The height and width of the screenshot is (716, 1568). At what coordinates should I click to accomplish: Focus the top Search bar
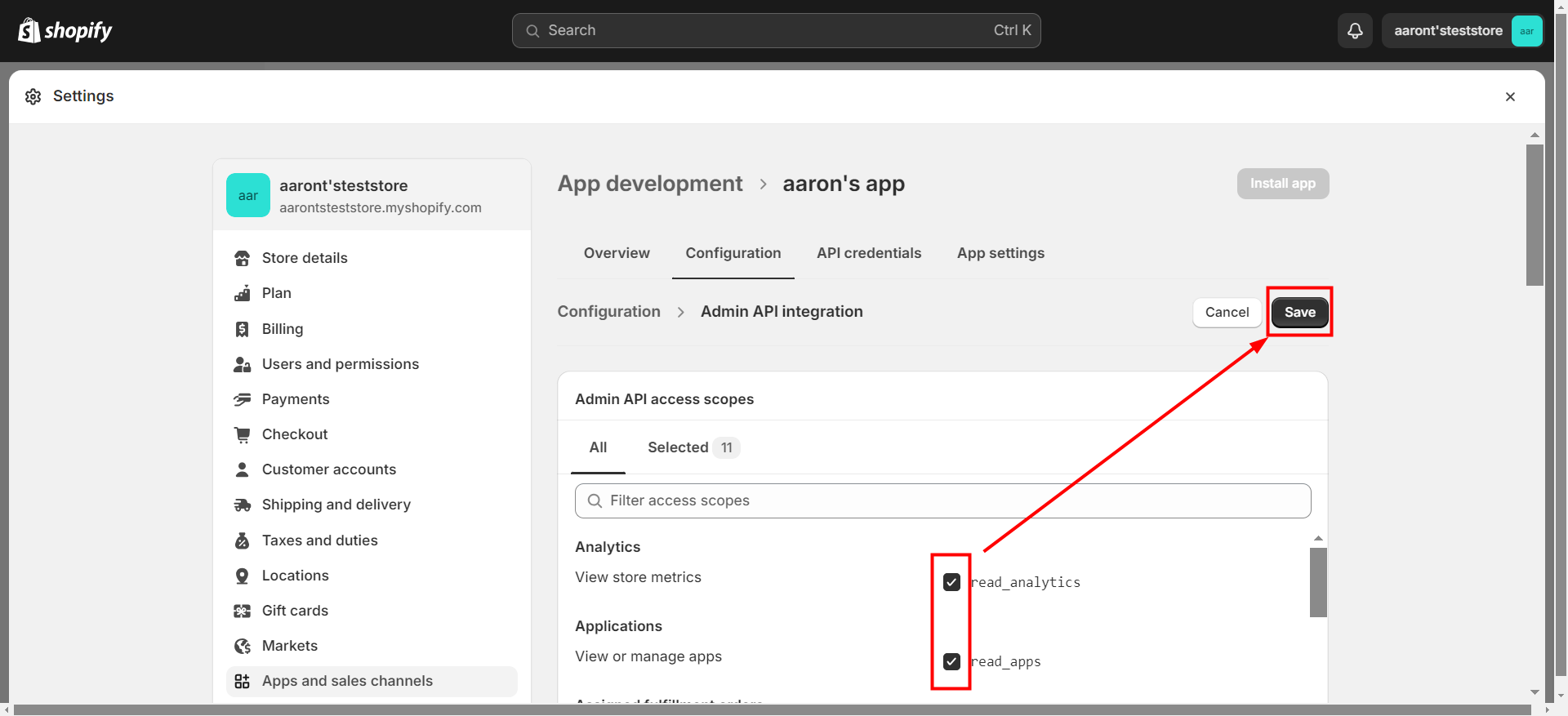(x=776, y=30)
